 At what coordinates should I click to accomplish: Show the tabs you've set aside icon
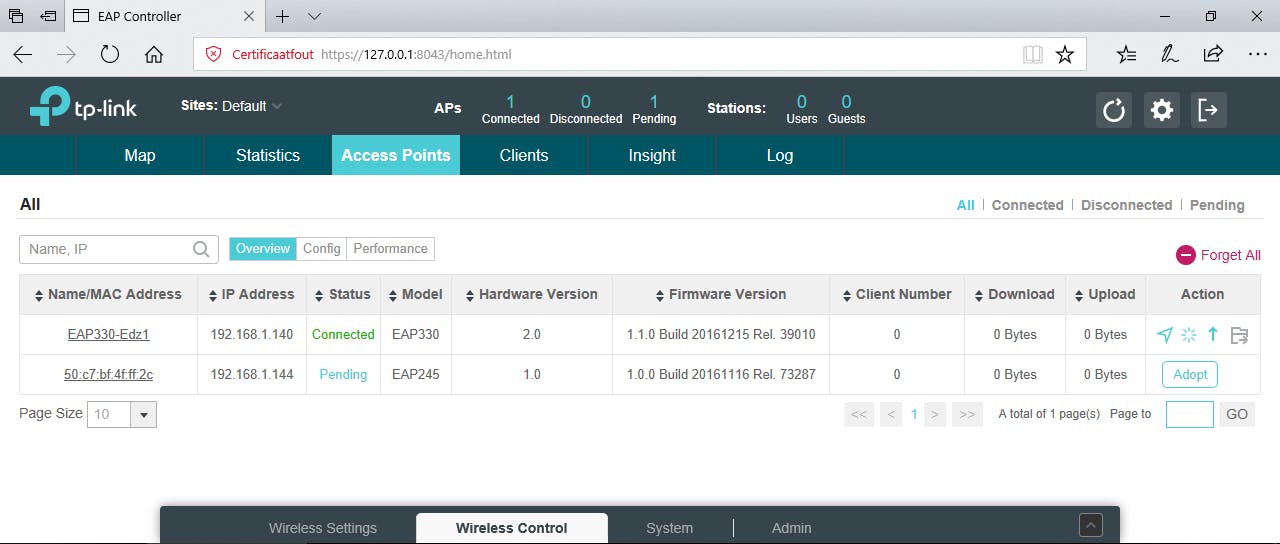coord(16,16)
